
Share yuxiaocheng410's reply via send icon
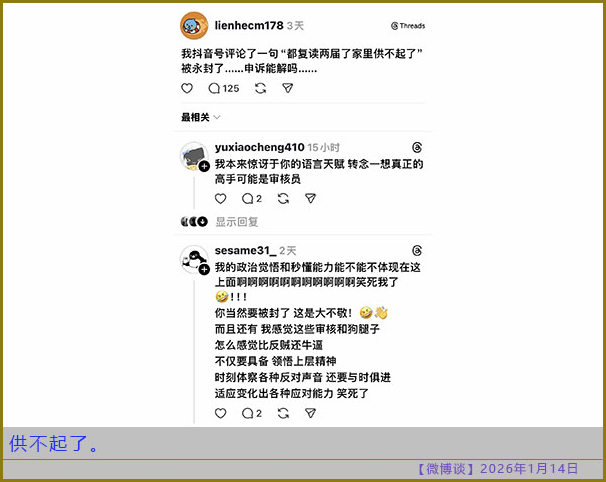pyautogui.click(x=310, y=199)
